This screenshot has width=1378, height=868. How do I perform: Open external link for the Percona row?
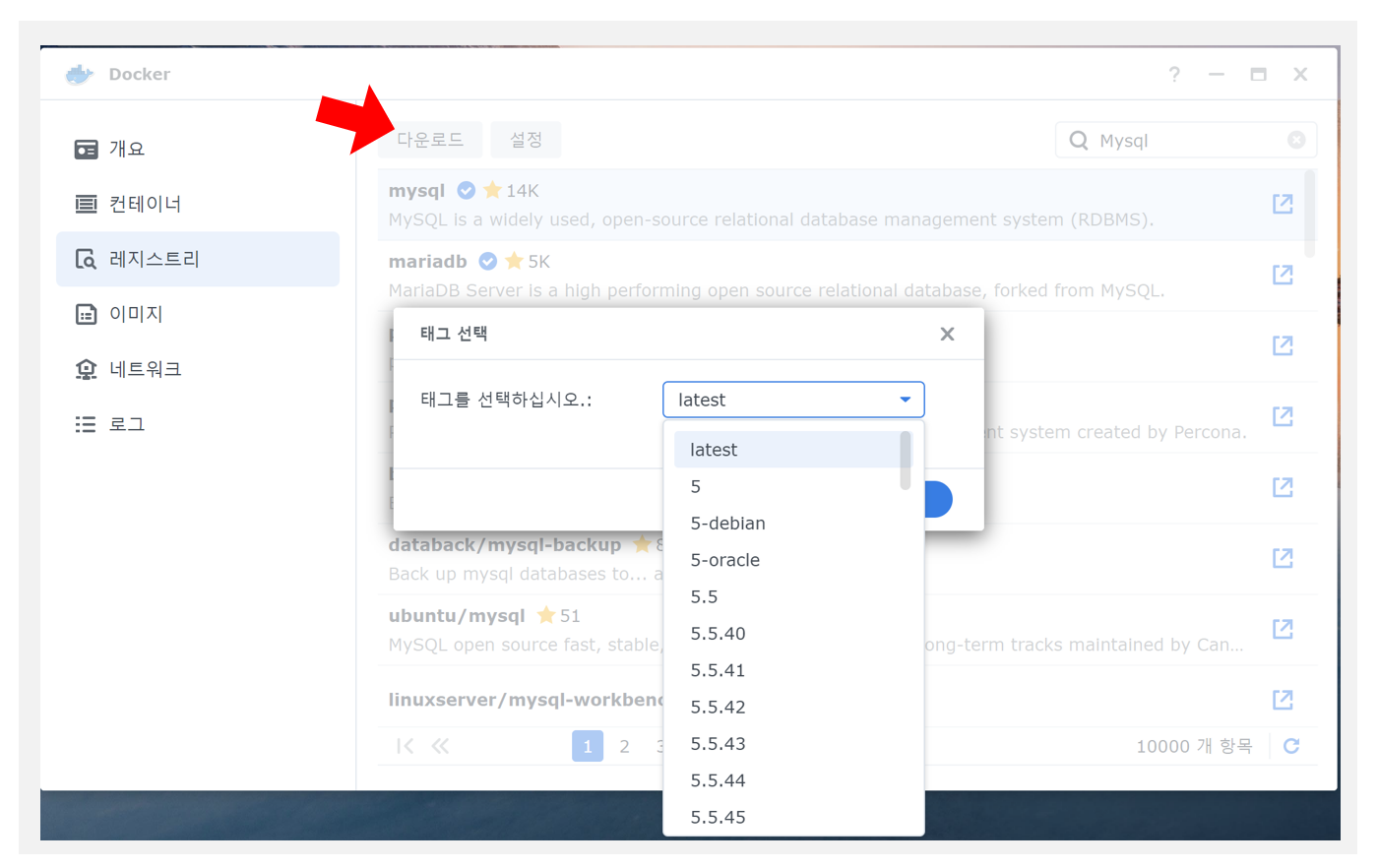tap(1283, 416)
